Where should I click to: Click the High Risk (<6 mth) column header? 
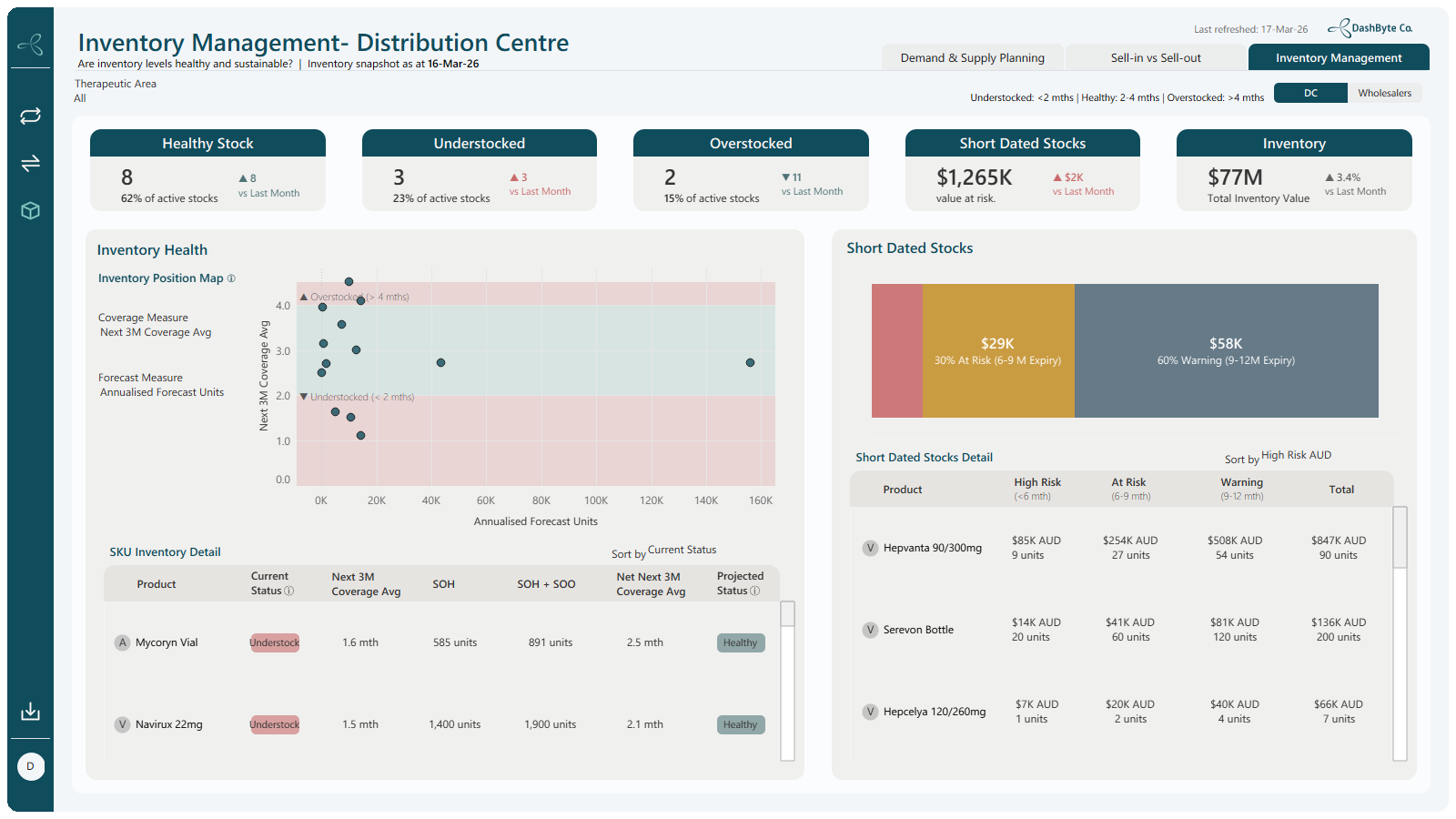1037,489
